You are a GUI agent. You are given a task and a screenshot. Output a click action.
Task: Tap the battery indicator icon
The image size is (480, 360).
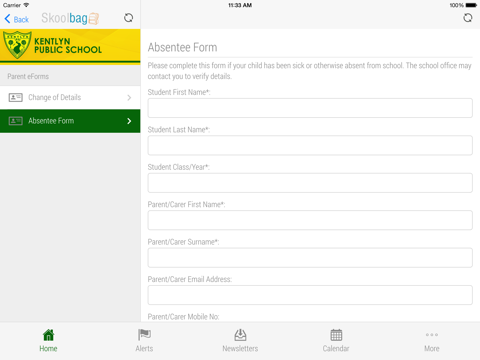pyautogui.click(x=471, y=5)
